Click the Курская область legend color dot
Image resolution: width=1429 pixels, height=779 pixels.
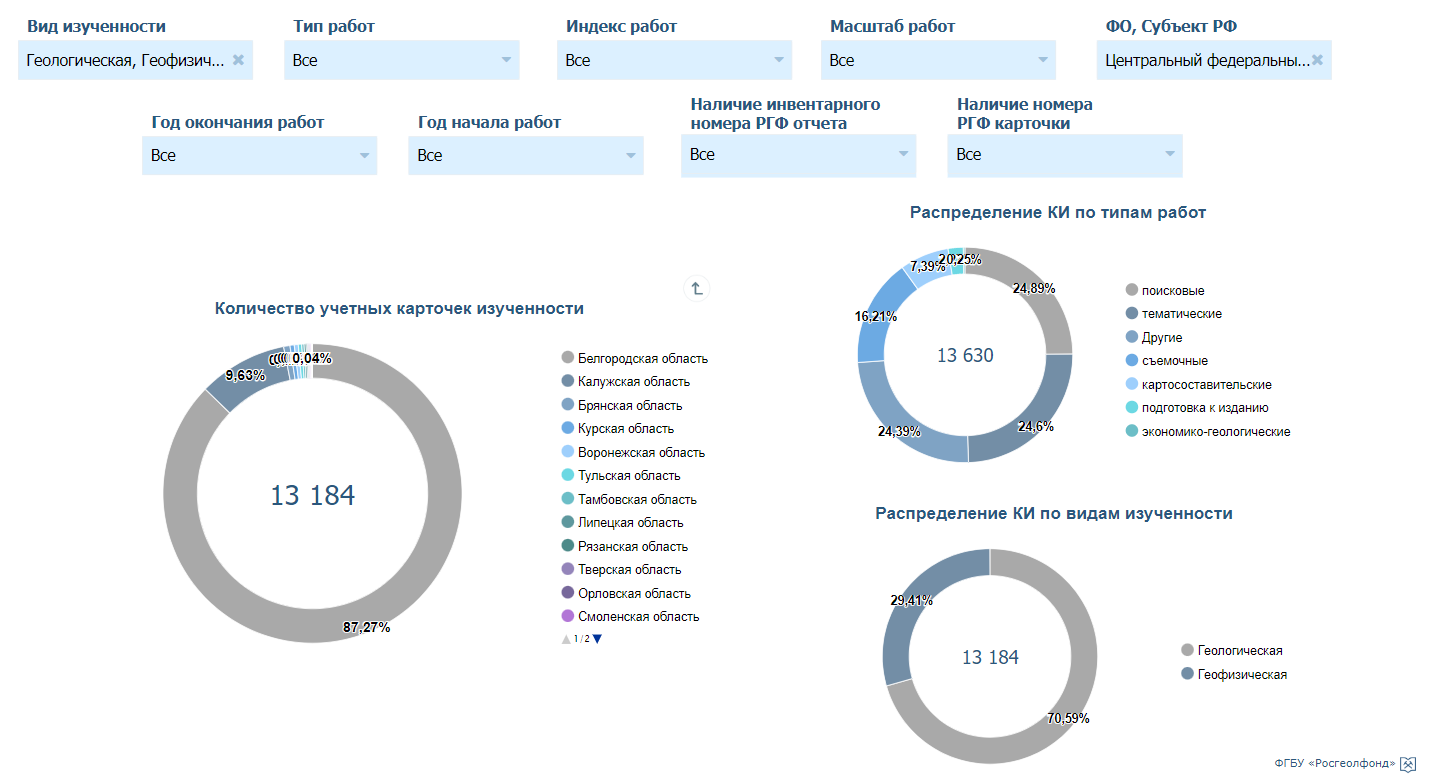pos(568,429)
